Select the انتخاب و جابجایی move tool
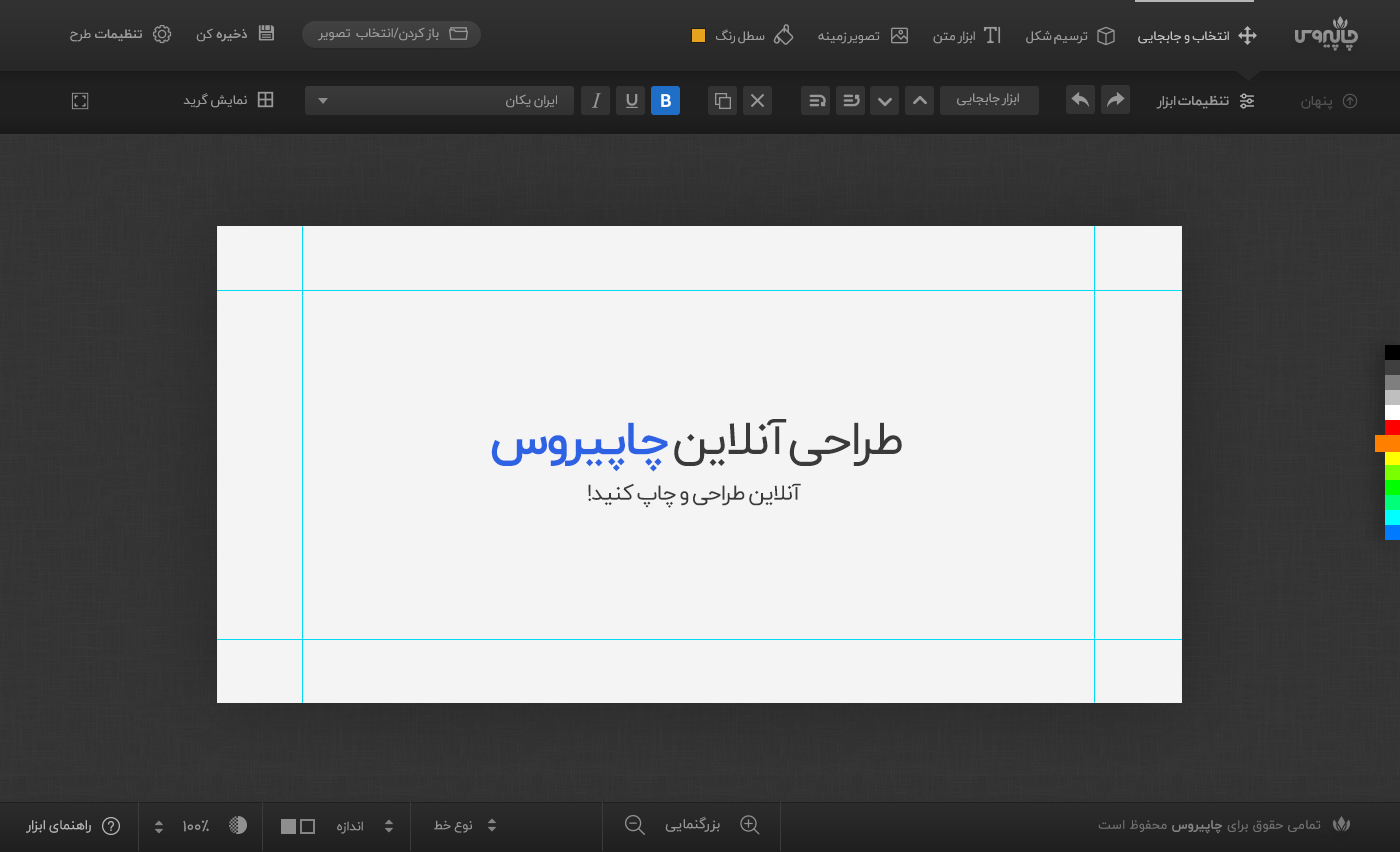This screenshot has height=852, width=1400. tap(1197, 36)
